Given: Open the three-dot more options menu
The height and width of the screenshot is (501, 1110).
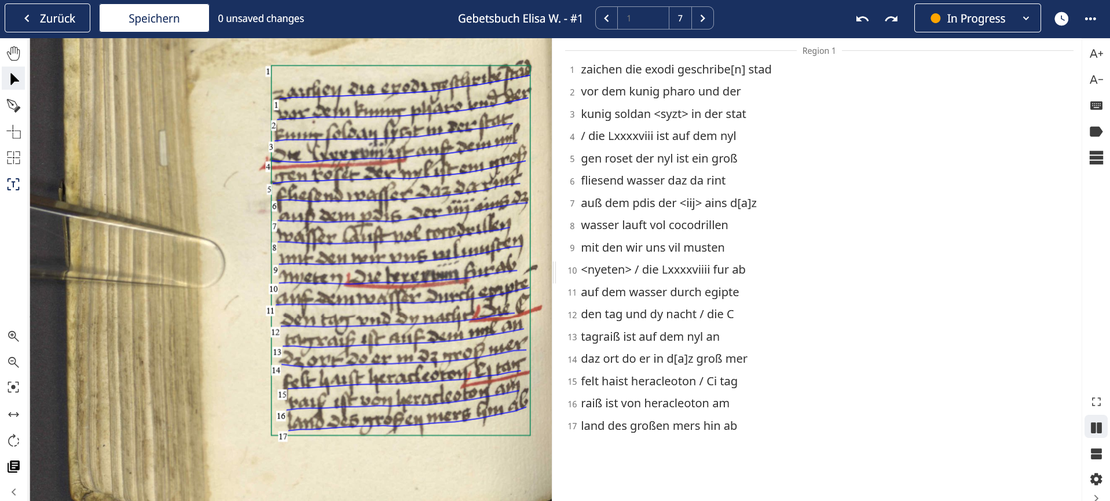Looking at the screenshot, I should tap(1090, 19).
